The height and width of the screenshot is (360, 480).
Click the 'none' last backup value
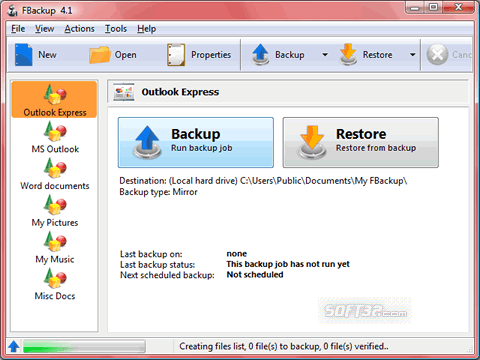click(237, 254)
